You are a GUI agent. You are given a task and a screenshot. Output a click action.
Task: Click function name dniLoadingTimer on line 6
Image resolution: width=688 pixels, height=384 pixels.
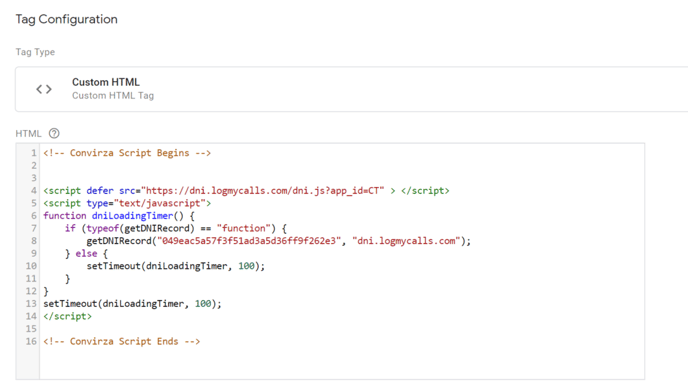(133, 215)
